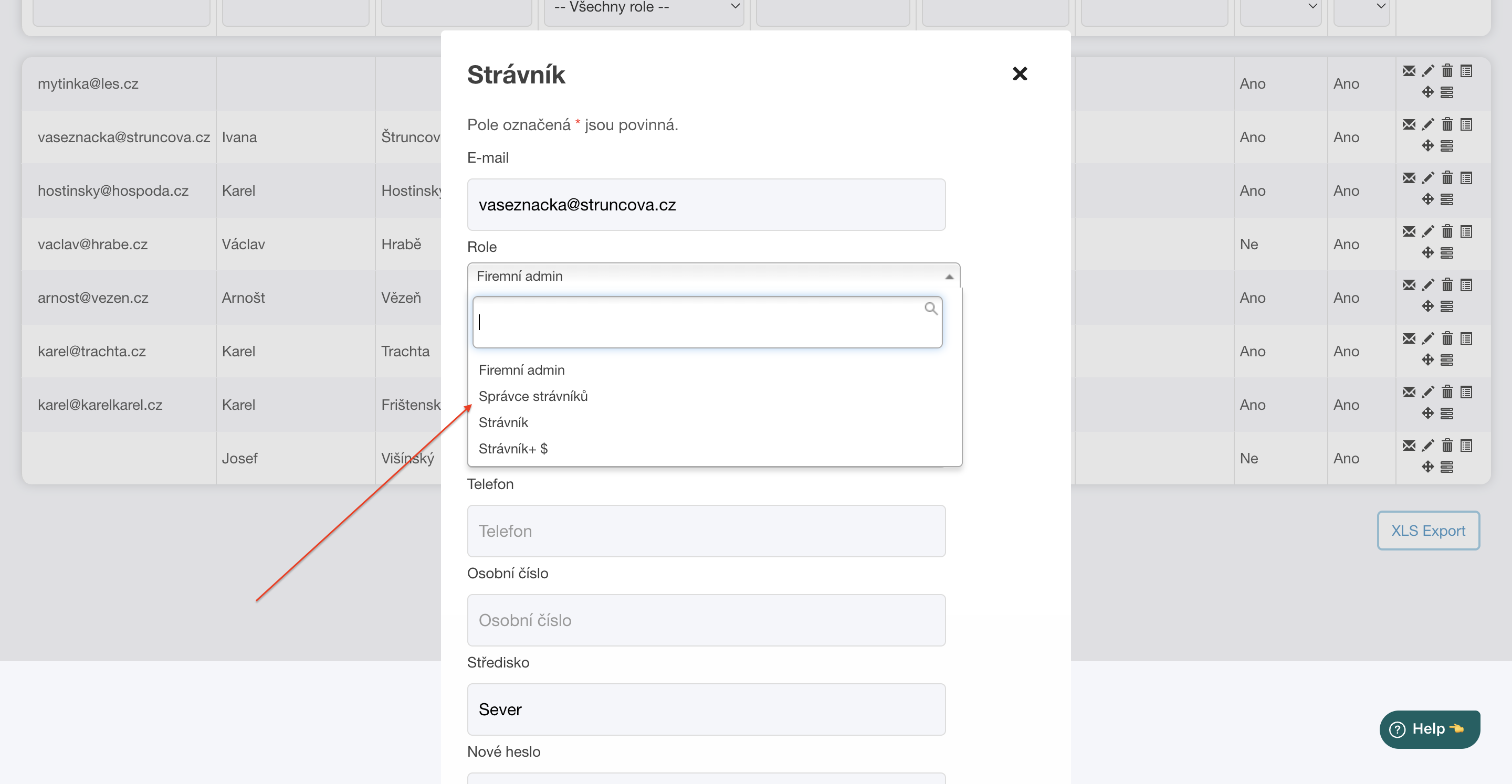1512x784 pixels.
Task: Click move arrows icon in Arnošt row
Action: pos(1428,306)
